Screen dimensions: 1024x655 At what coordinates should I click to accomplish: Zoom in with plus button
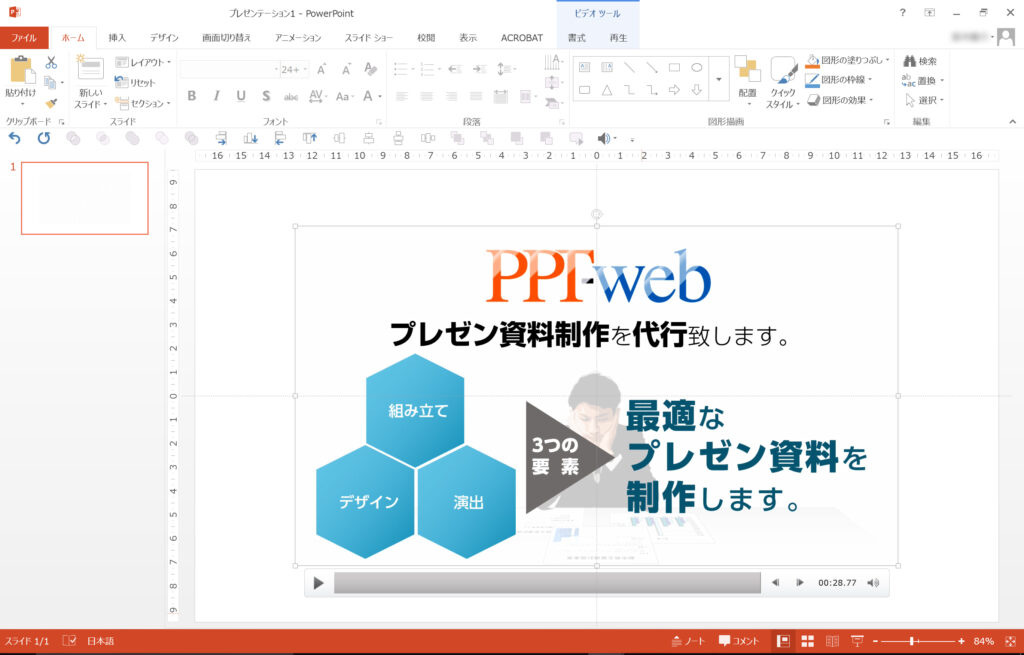(x=961, y=641)
